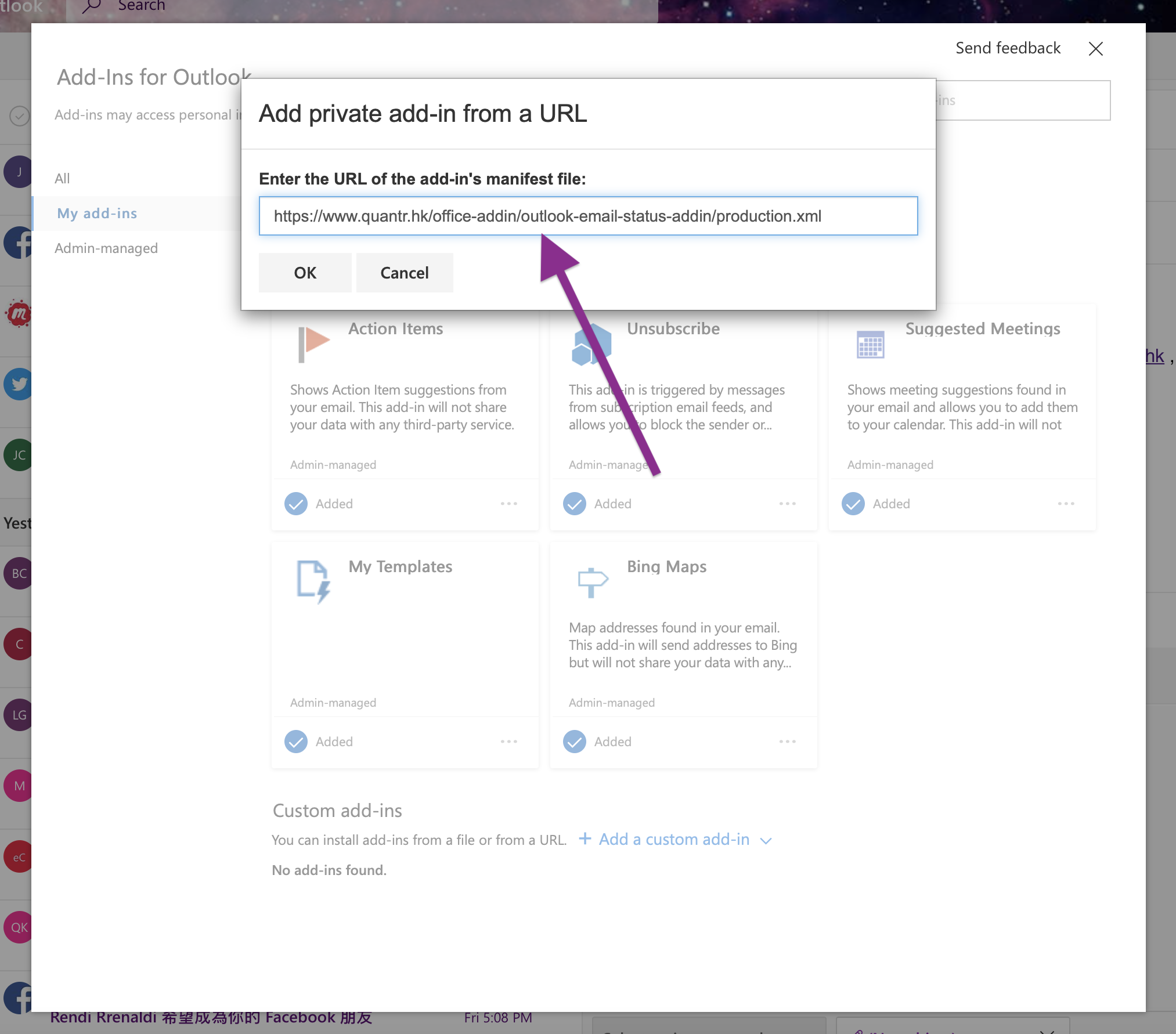This screenshot has height=1034, width=1176.
Task: Click the Bing Maps signpost icon
Action: tap(592, 581)
